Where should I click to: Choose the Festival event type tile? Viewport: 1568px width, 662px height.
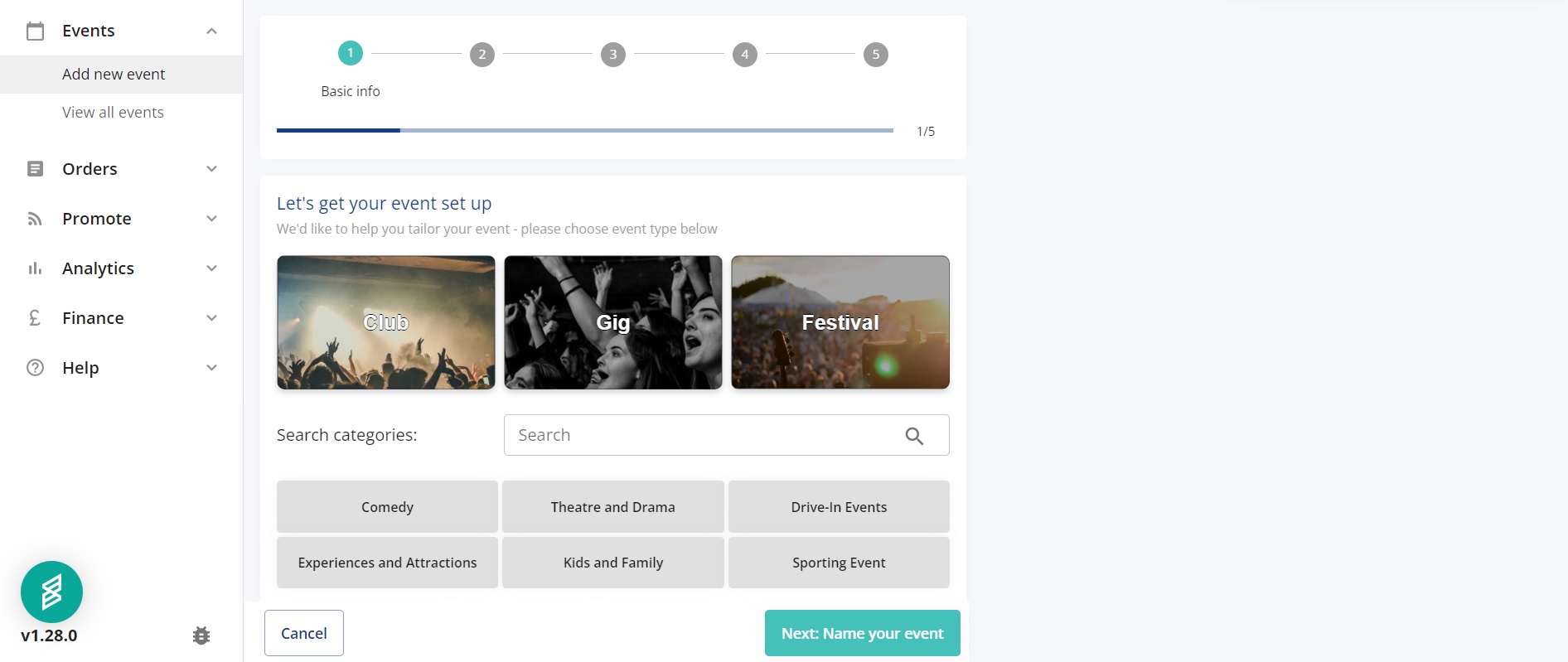click(840, 322)
